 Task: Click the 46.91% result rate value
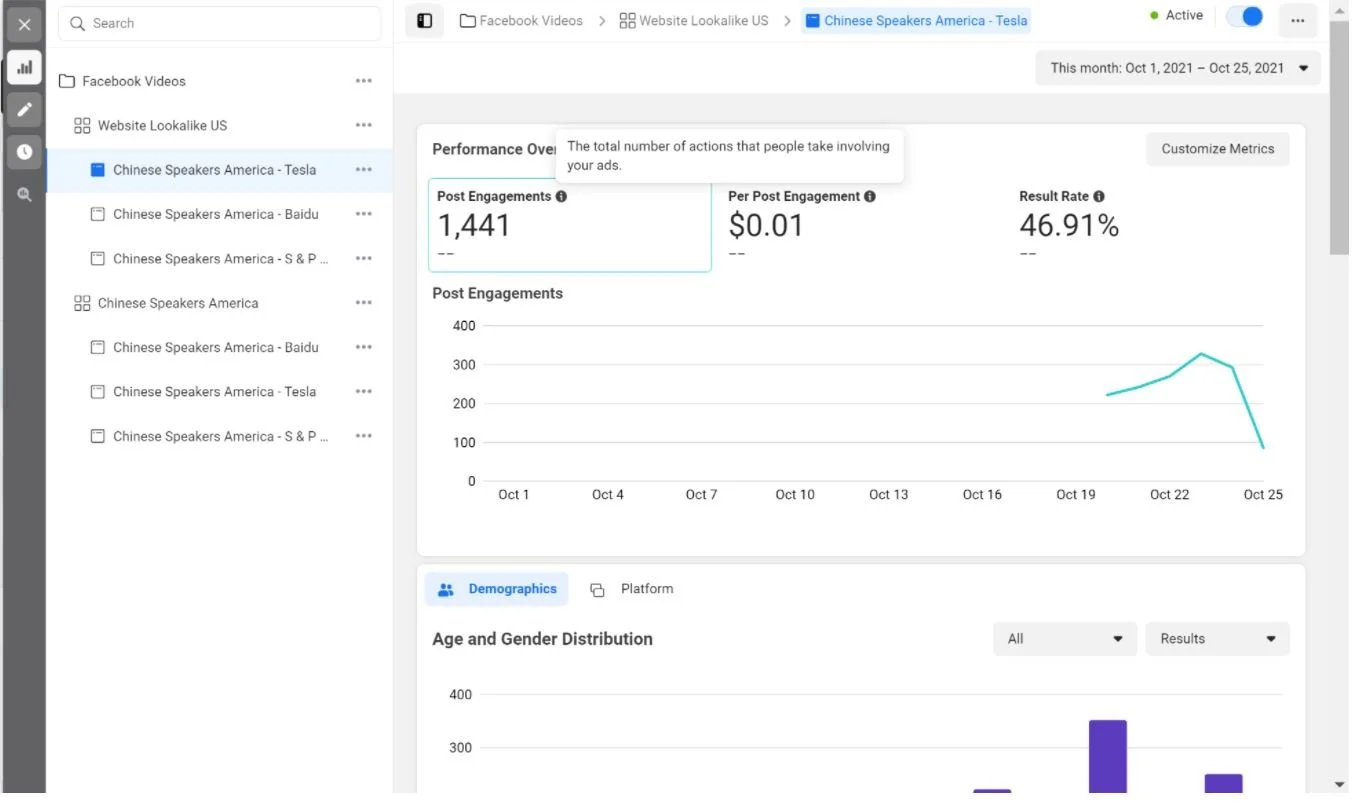point(1069,226)
